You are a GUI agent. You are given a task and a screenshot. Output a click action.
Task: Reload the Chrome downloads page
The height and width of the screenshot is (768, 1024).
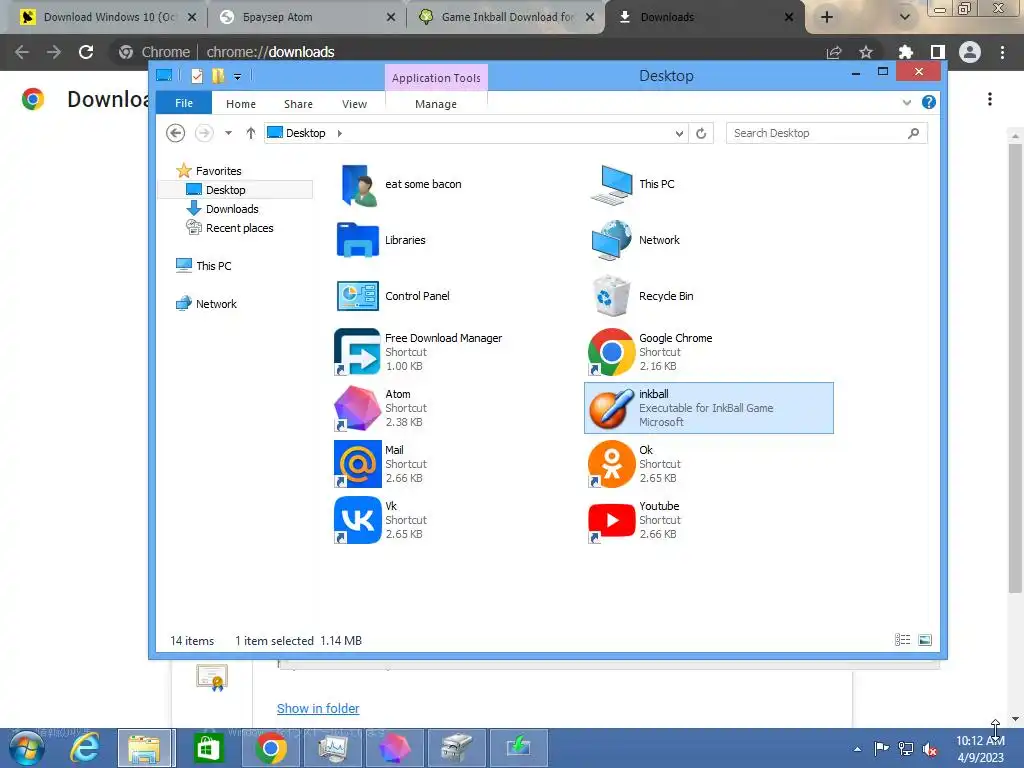coord(86,52)
